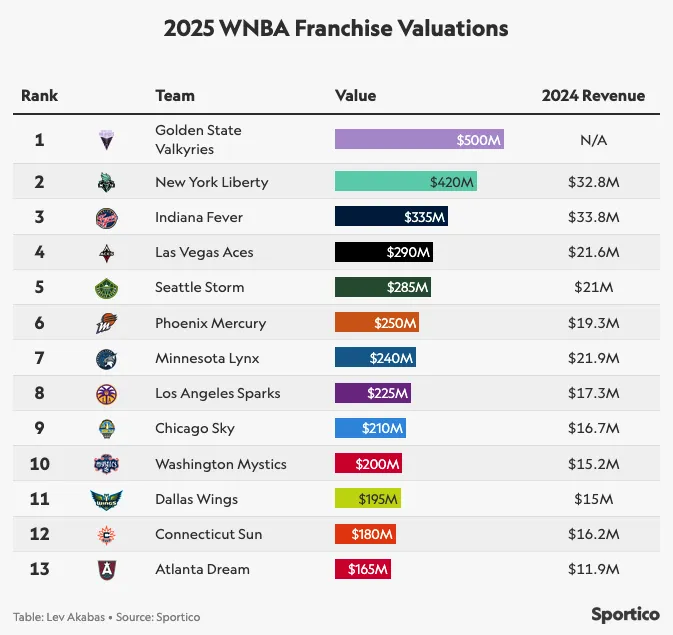This screenshot has width=673, height=635.
Task: Click the Chicago Sky team name
Action: pos(195,428)
